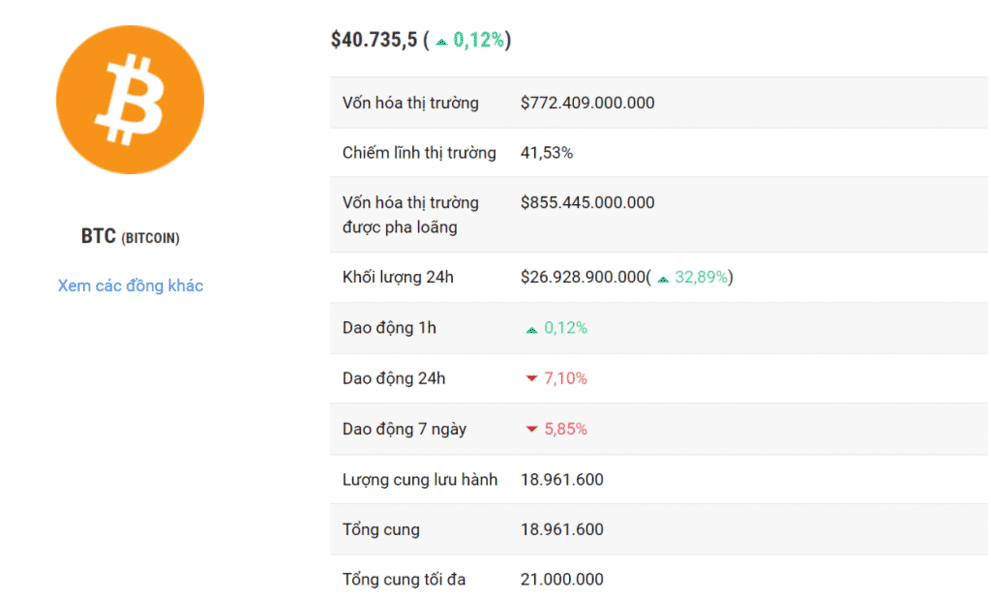Click the red down arrow beside 7,10%
991x600 pixels.
tap(532, 378)
